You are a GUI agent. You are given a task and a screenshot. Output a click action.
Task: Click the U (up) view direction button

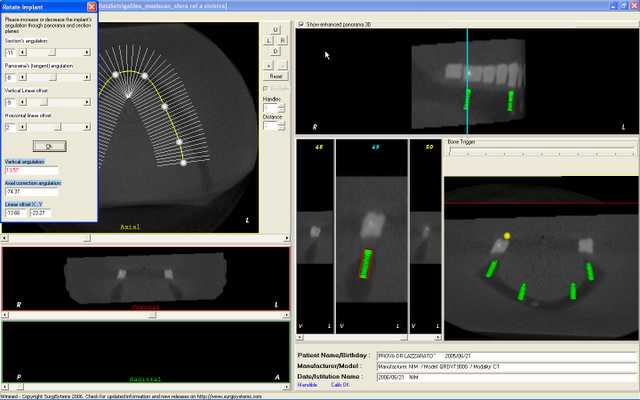pos(276,29)
